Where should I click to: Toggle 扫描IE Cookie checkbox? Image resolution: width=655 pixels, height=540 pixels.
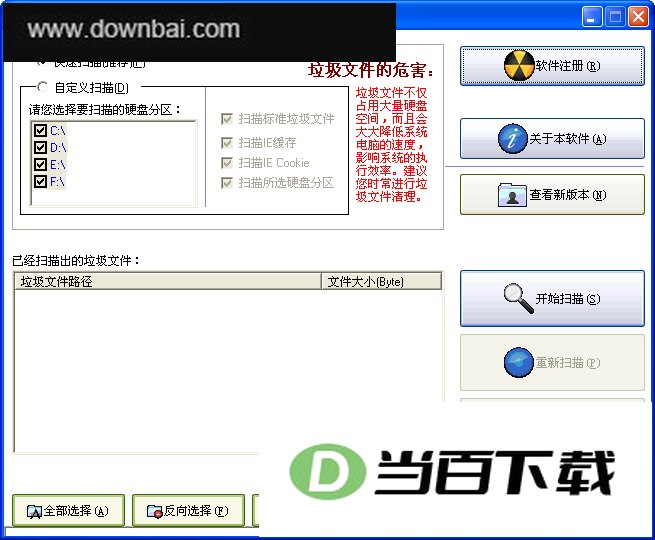click(x=227, y=162)
